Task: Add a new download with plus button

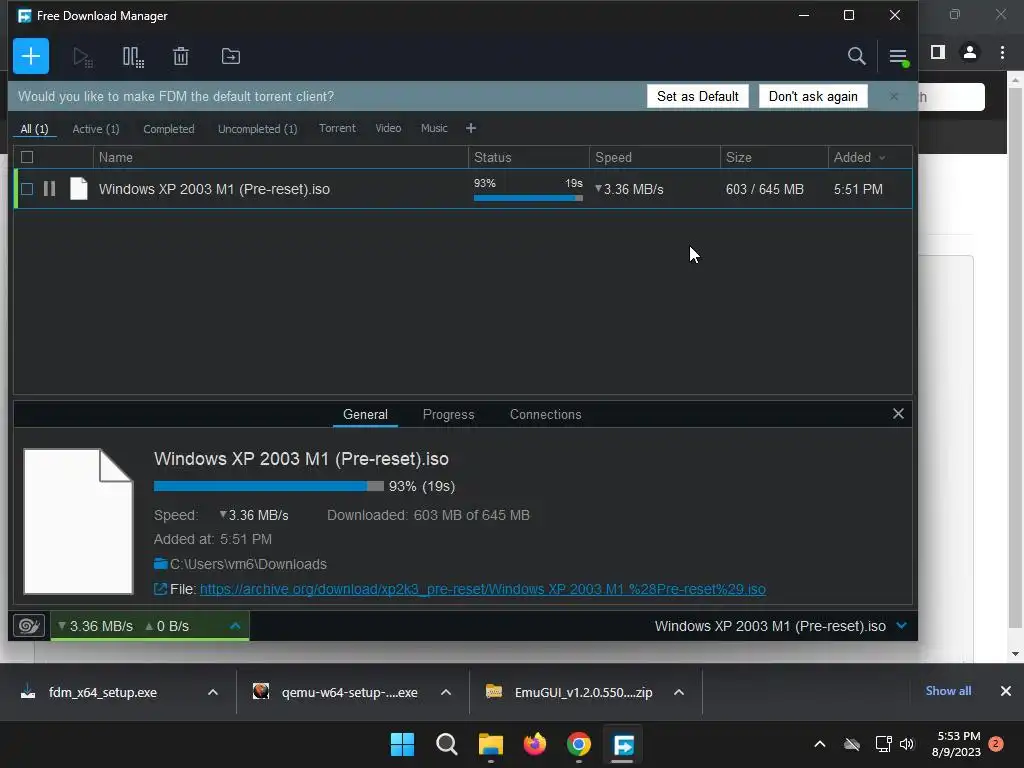Action: point(31,56)
